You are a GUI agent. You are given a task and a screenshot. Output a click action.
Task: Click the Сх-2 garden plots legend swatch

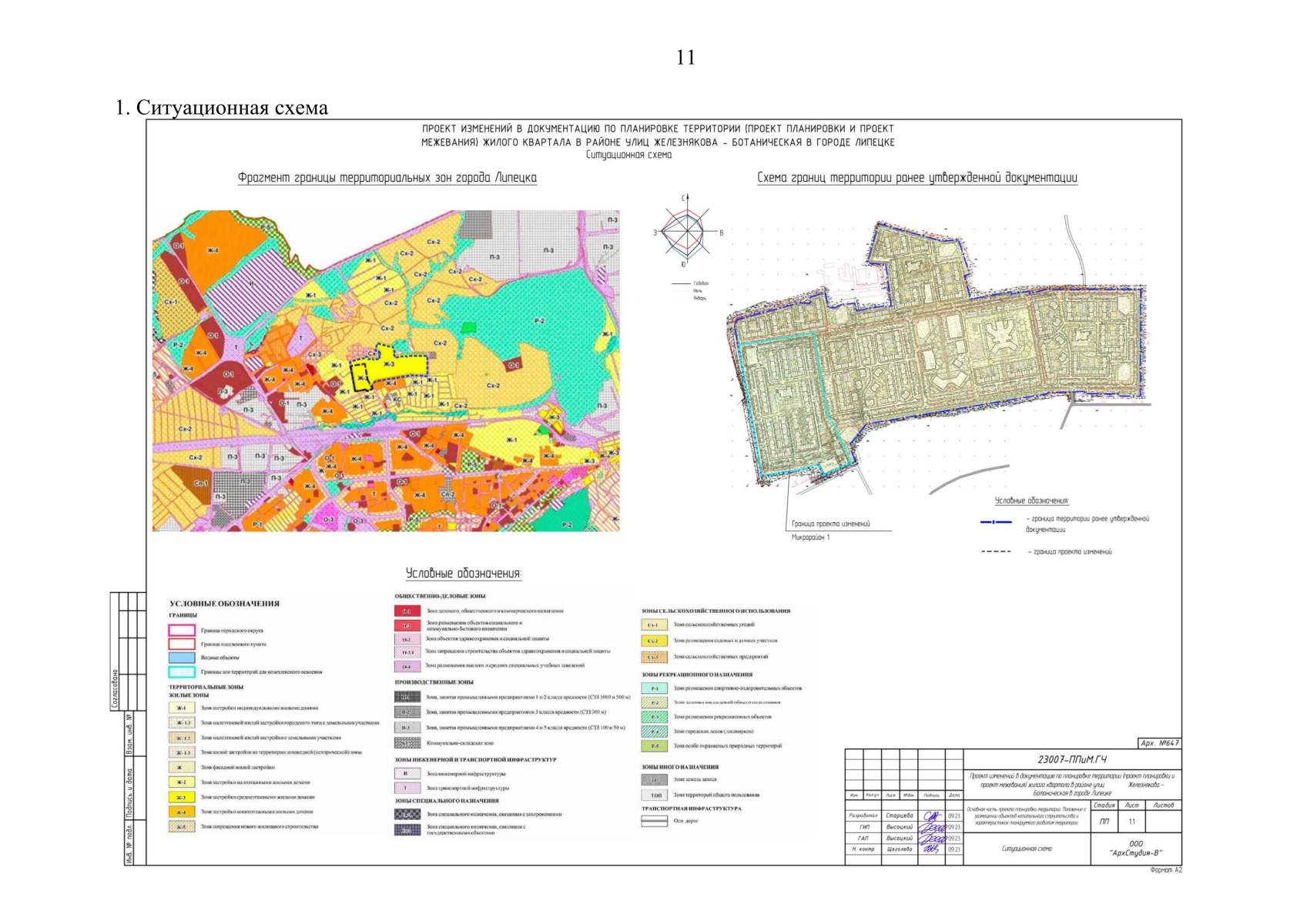(654, 641)
